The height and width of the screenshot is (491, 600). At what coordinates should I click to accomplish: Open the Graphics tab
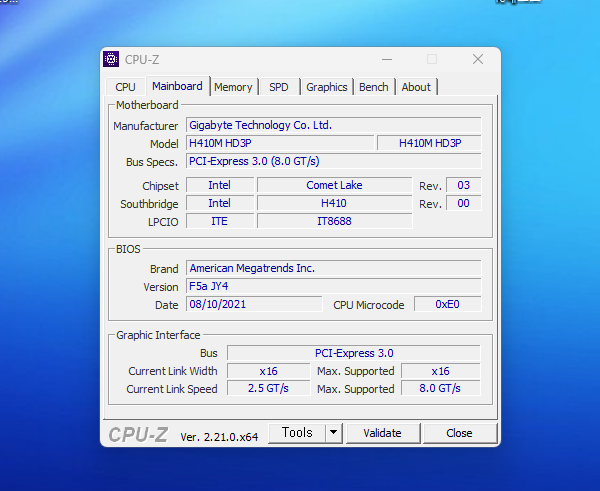[x=327, y=87]
